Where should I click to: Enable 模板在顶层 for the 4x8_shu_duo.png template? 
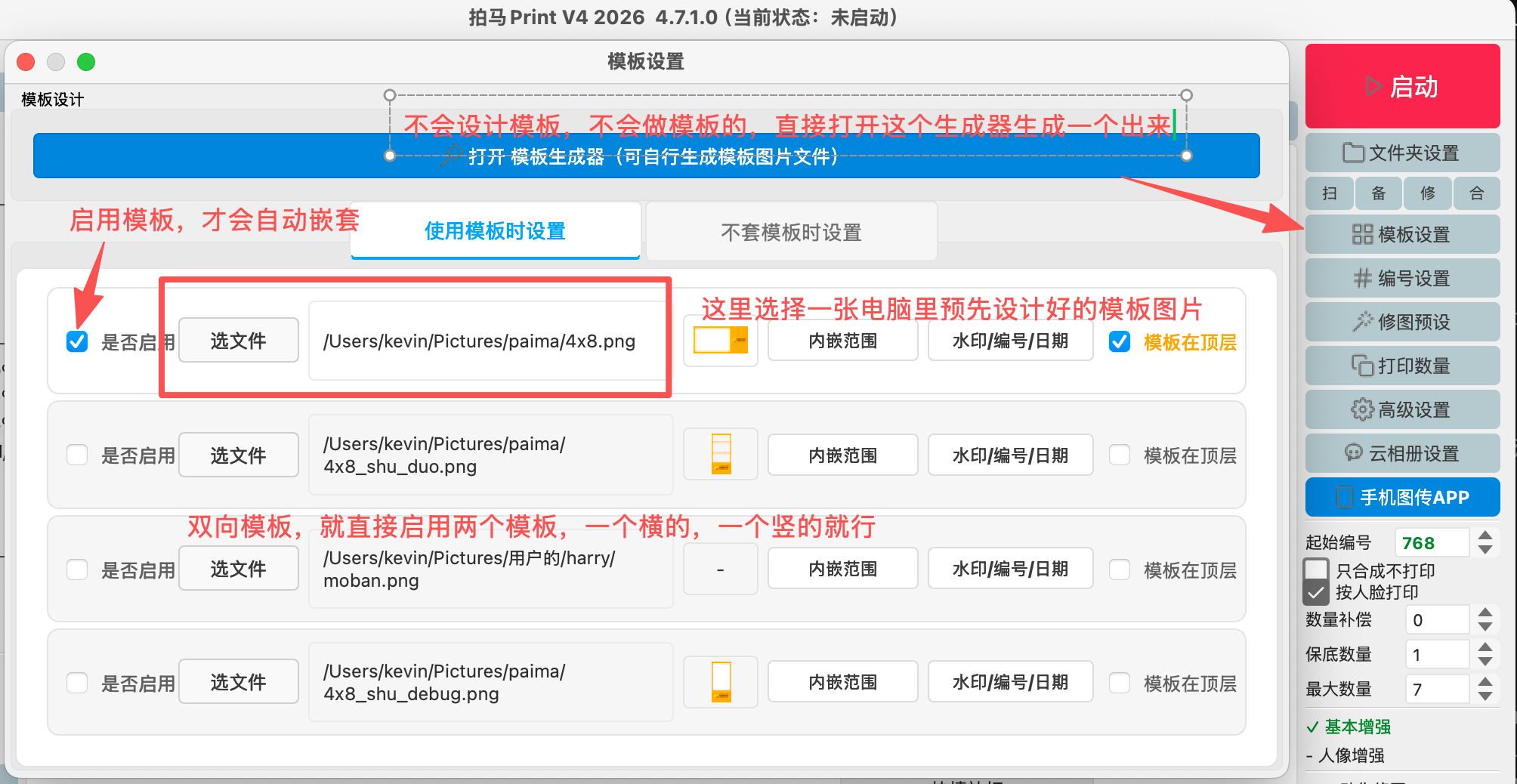click(1120, 455)
